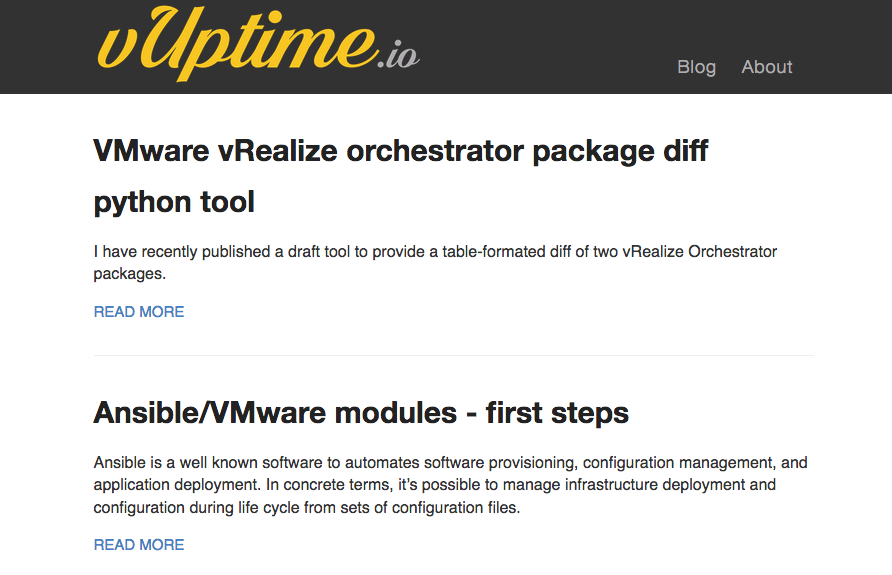Go to the About page
892x575 pixels.
click(x=766, y=67)
